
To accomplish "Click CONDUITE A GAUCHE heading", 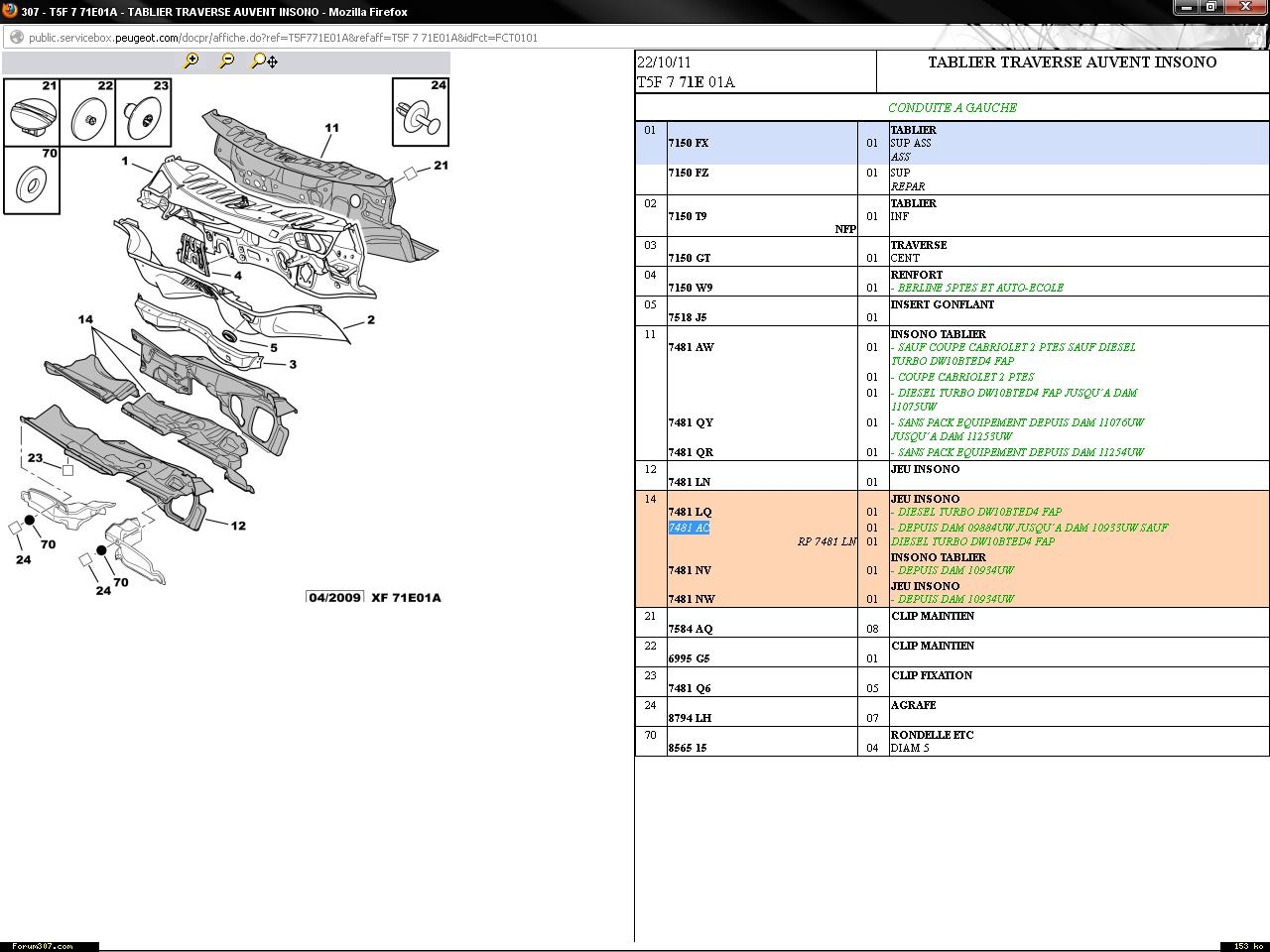I will pos(952,107).
